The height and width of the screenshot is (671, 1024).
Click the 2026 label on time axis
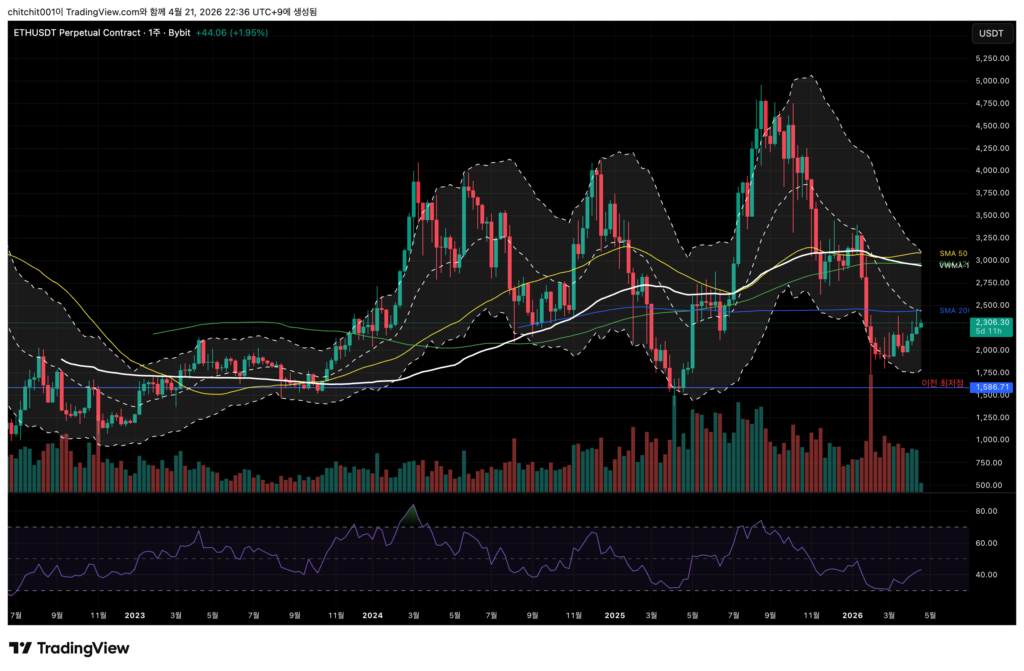pos(852,616)
